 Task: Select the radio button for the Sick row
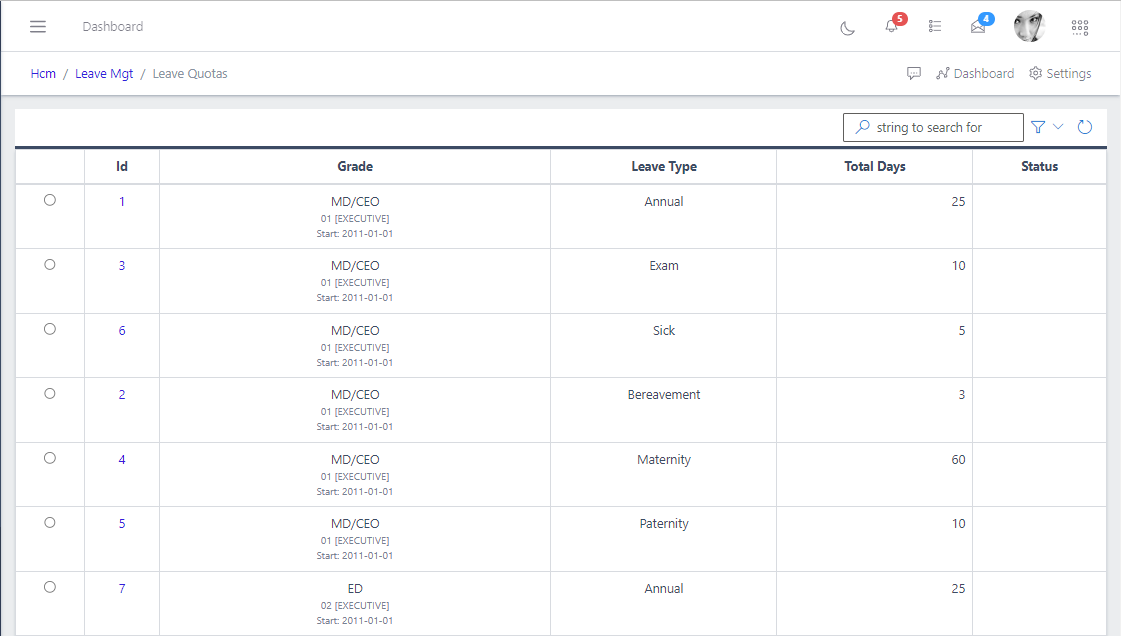point(49,328)
